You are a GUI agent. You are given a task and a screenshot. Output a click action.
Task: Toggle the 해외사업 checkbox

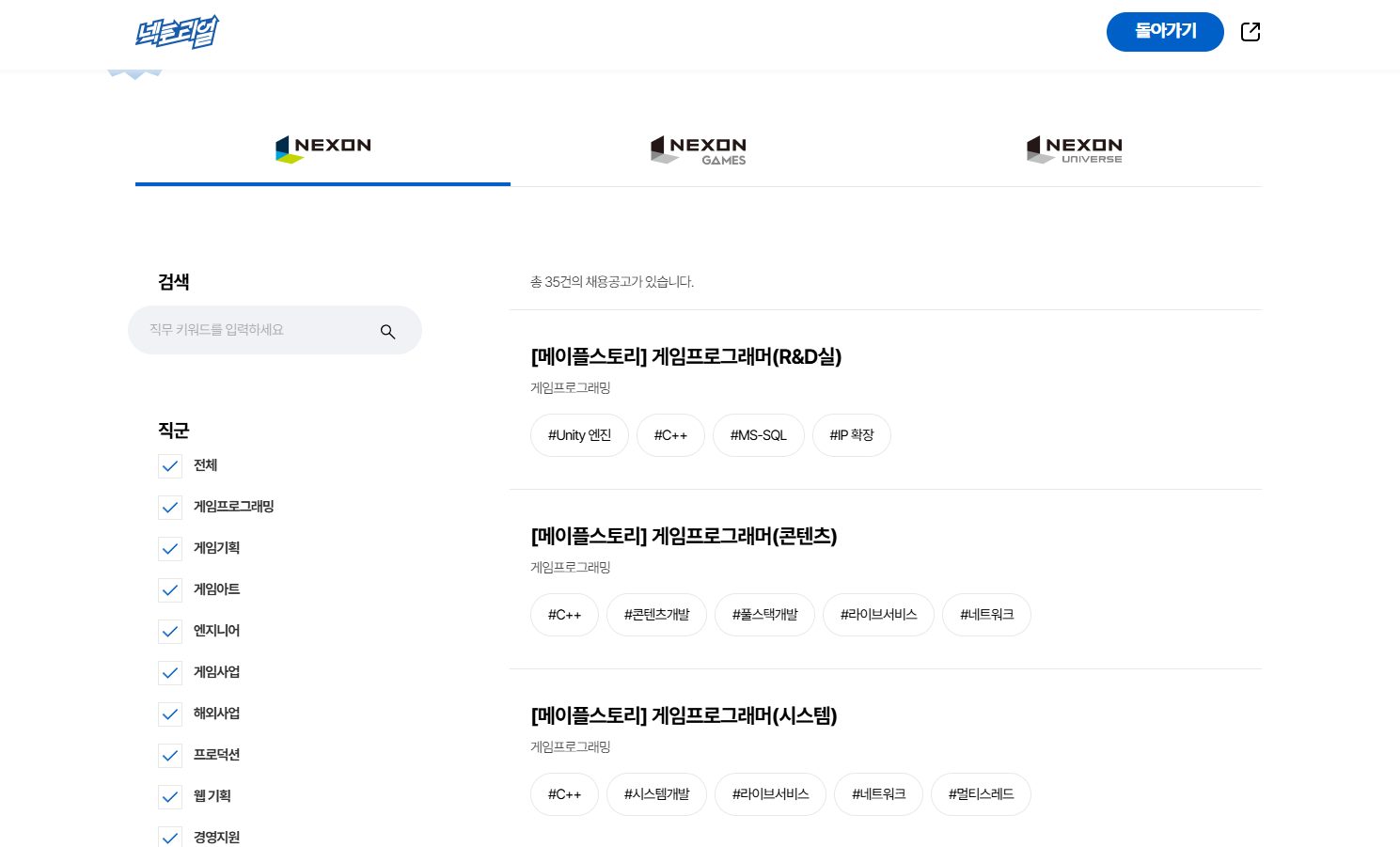pos(170,714)
